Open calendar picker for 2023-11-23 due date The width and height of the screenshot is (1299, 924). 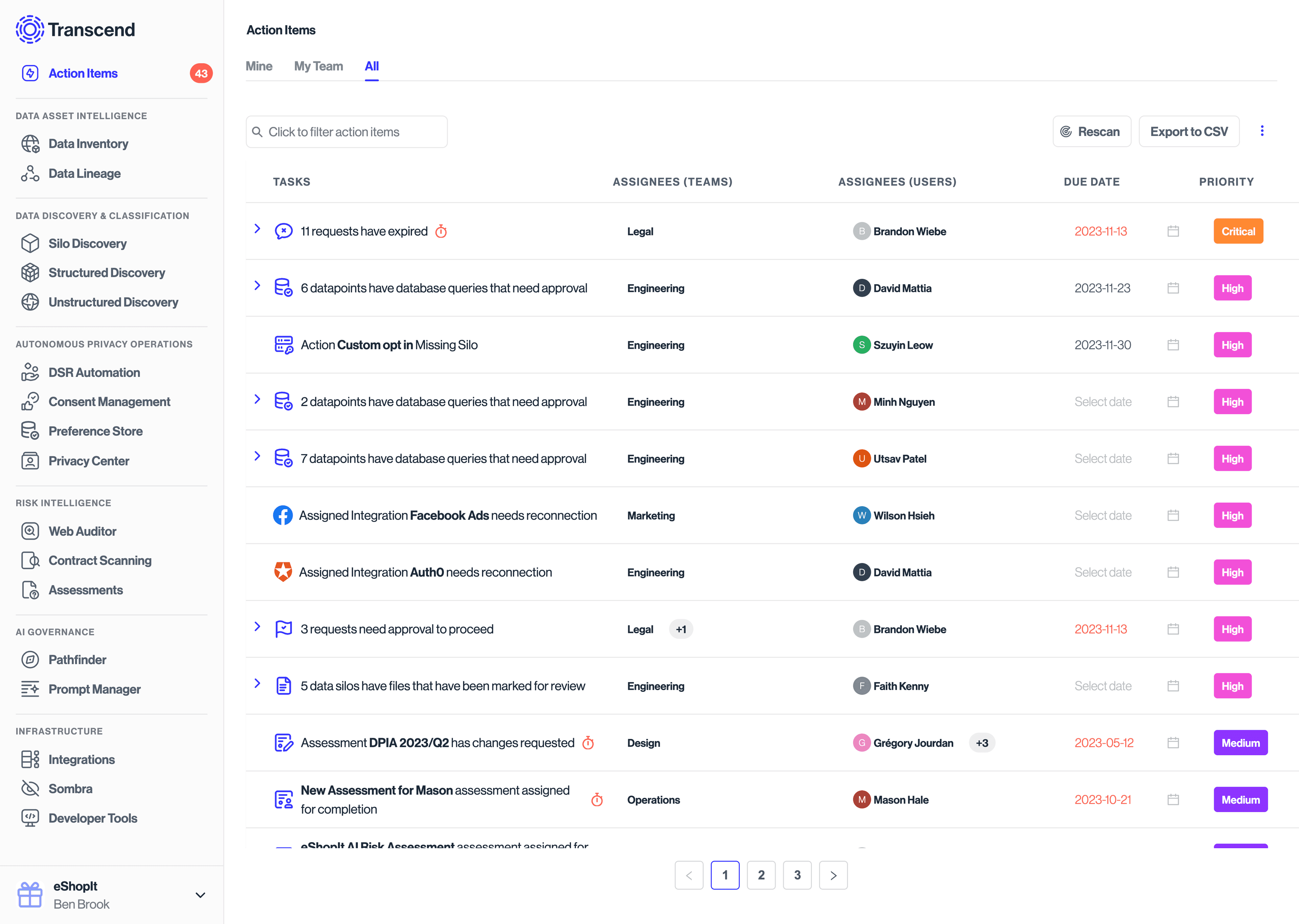pyautogui.click(x=1173, y=288)
